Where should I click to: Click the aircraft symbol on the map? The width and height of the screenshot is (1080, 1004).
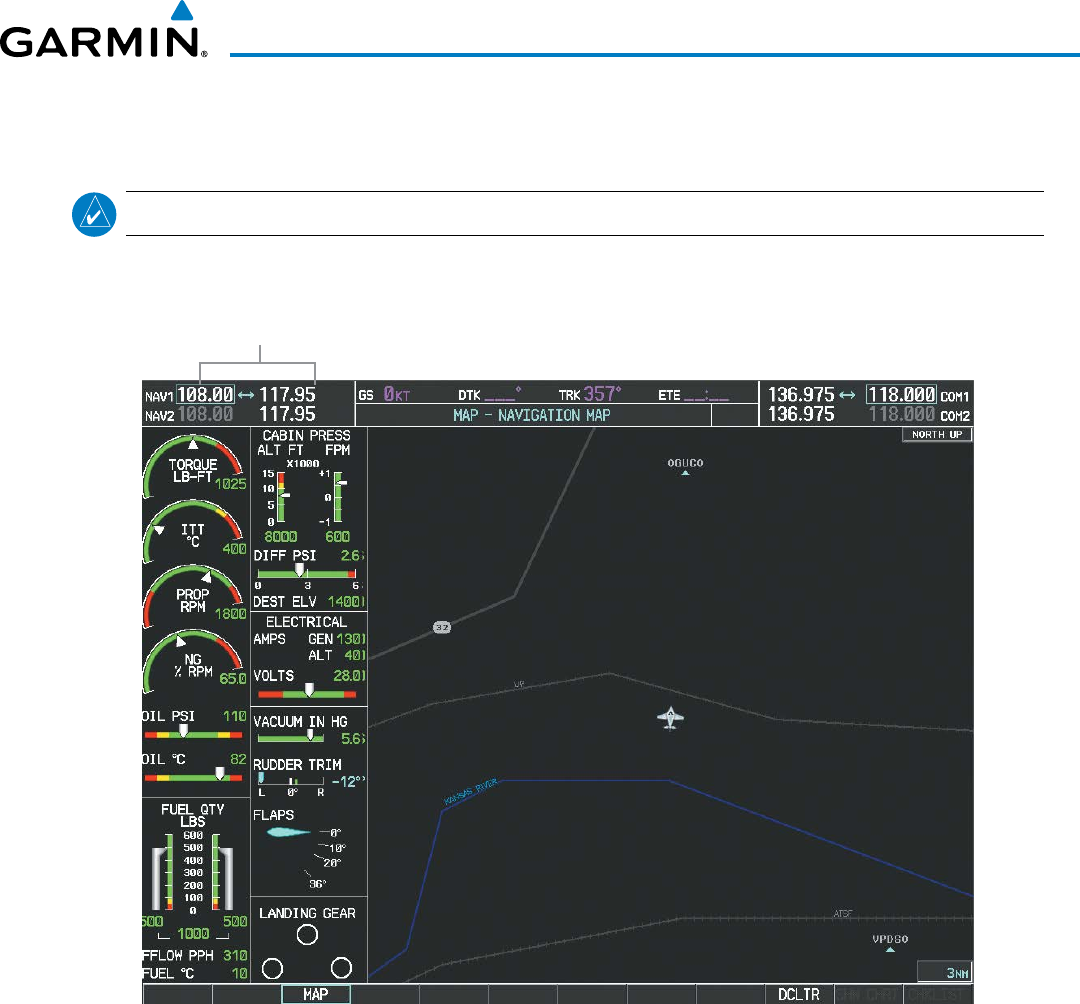pyautogui.click(x=670, y=718)
